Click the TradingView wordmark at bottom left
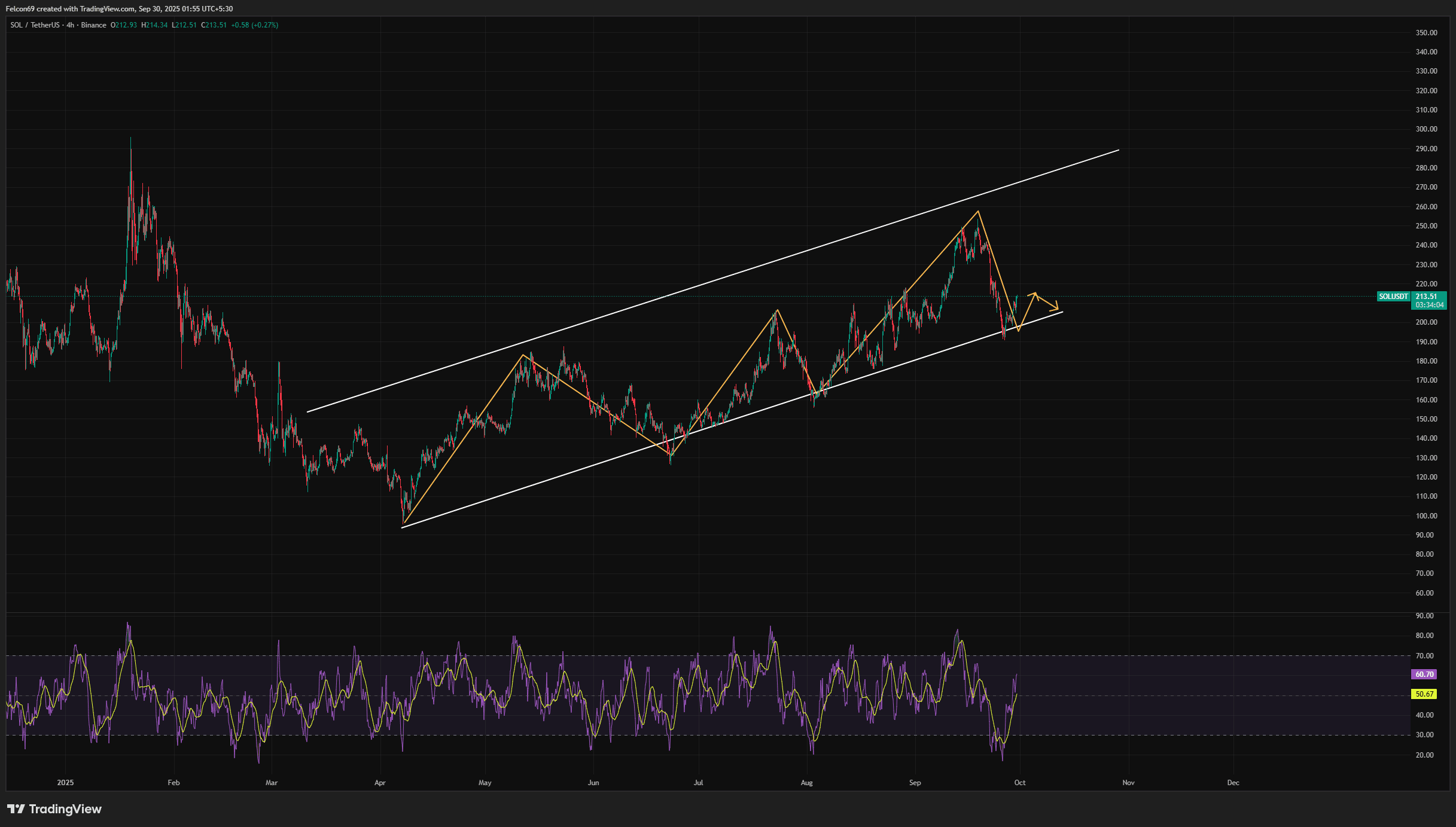This screenshot has height=827, width=1456. (x=65, y=809)
